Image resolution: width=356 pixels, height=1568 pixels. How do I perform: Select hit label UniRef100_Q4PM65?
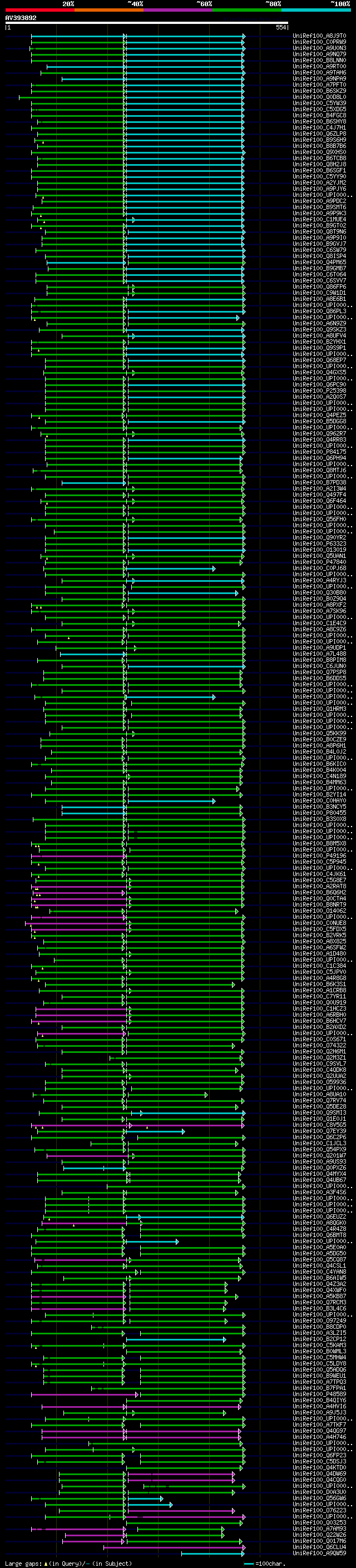(319, 263)
